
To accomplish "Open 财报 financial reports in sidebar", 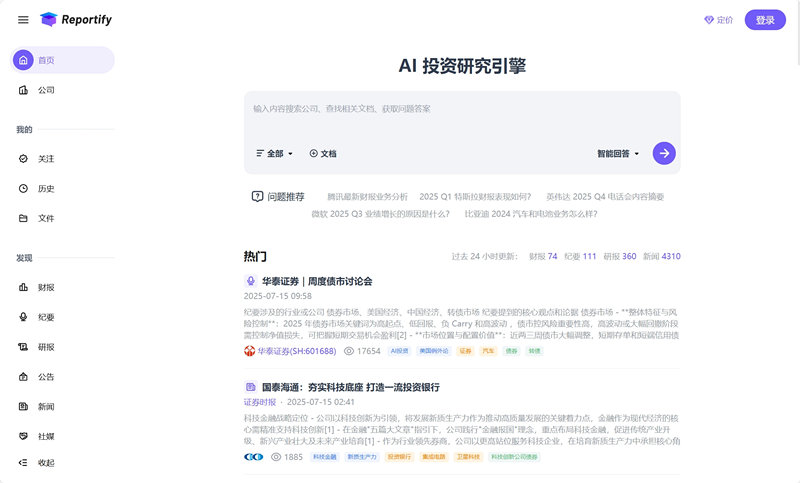I will 46,288.
